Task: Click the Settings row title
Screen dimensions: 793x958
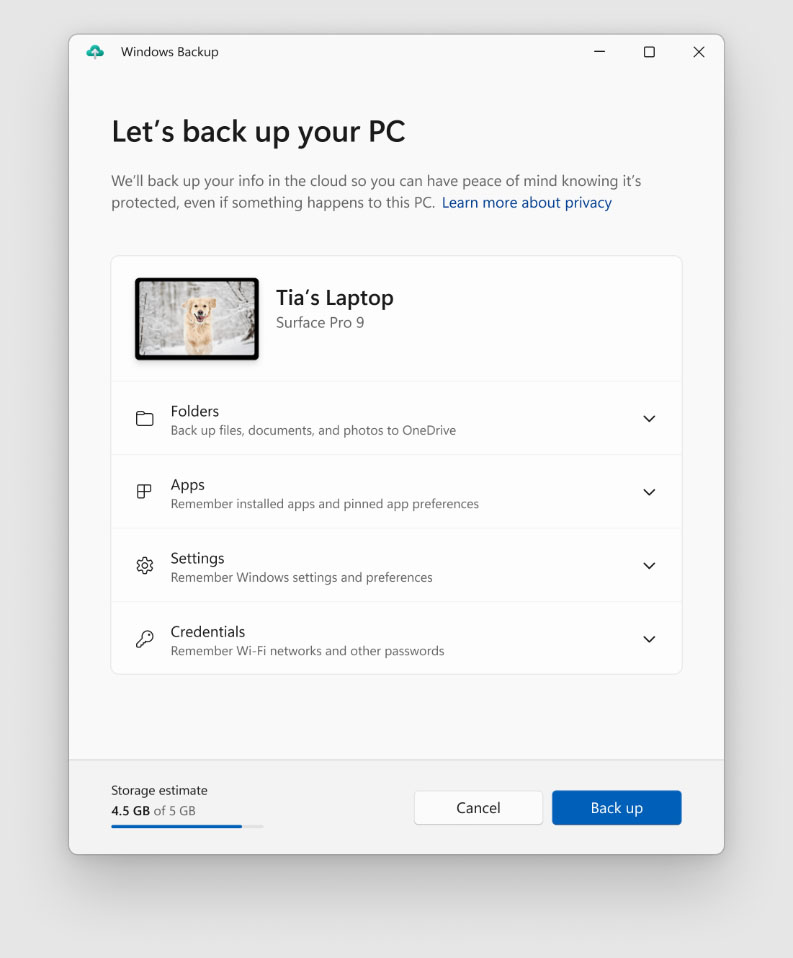Action: tap(197, 558)
